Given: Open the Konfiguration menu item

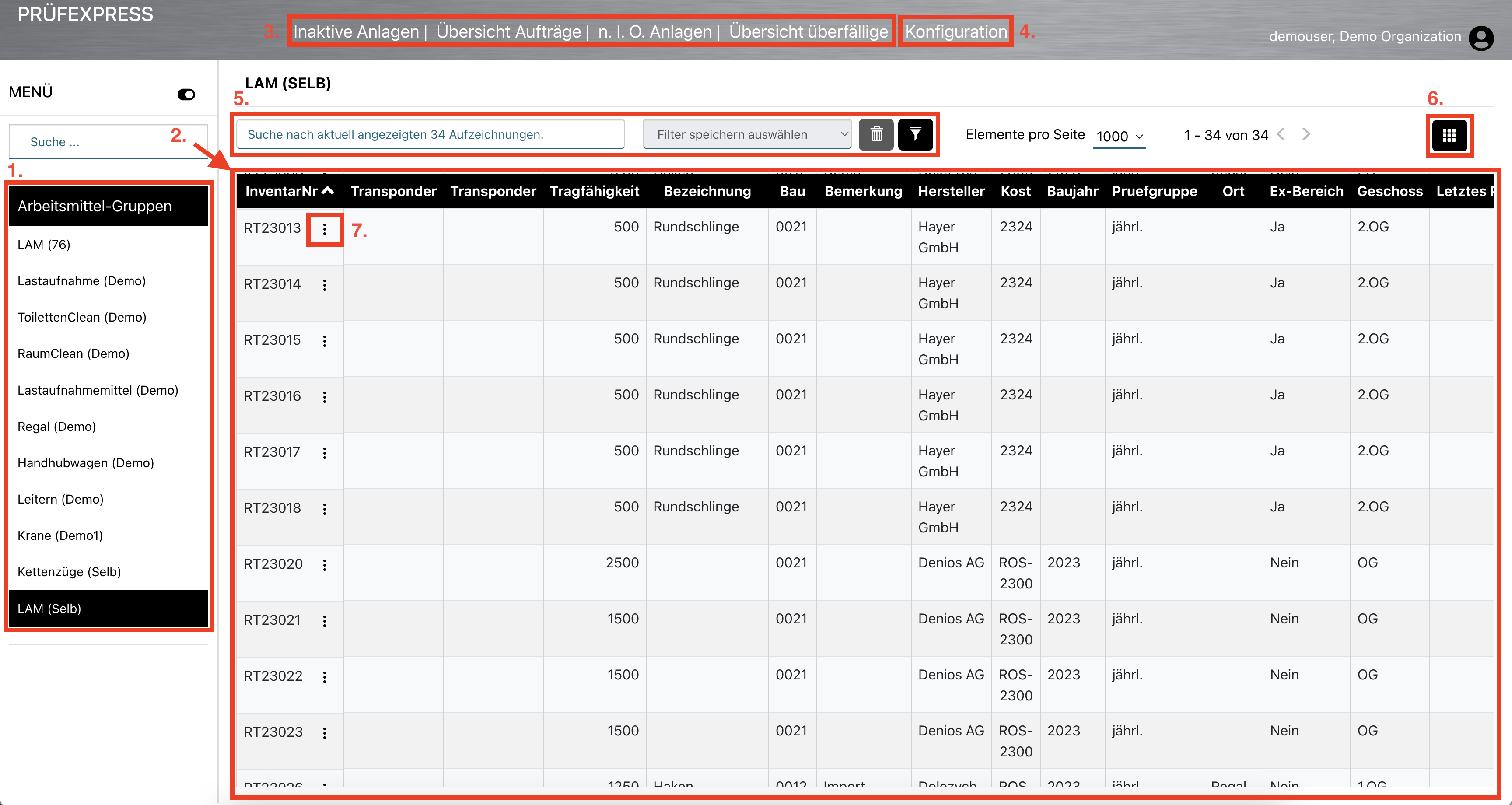Looking at the screenshot, I should 955,31.
